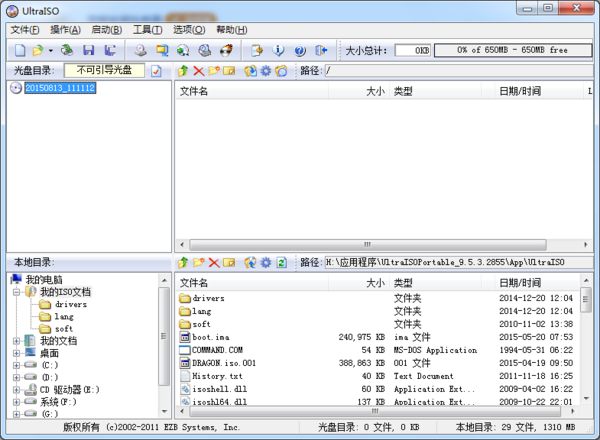This screenshot has width=600, height=440.
Task: Click the red X in disc image toolbar
Action: point(199,71)
